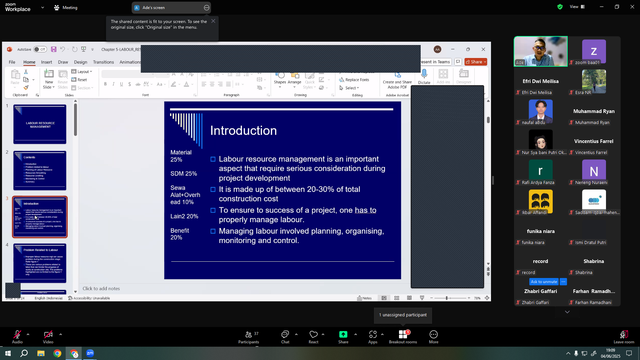Click the Underline formatting icon
Screen dimensions: 640x360
click(x=121, y=84)
